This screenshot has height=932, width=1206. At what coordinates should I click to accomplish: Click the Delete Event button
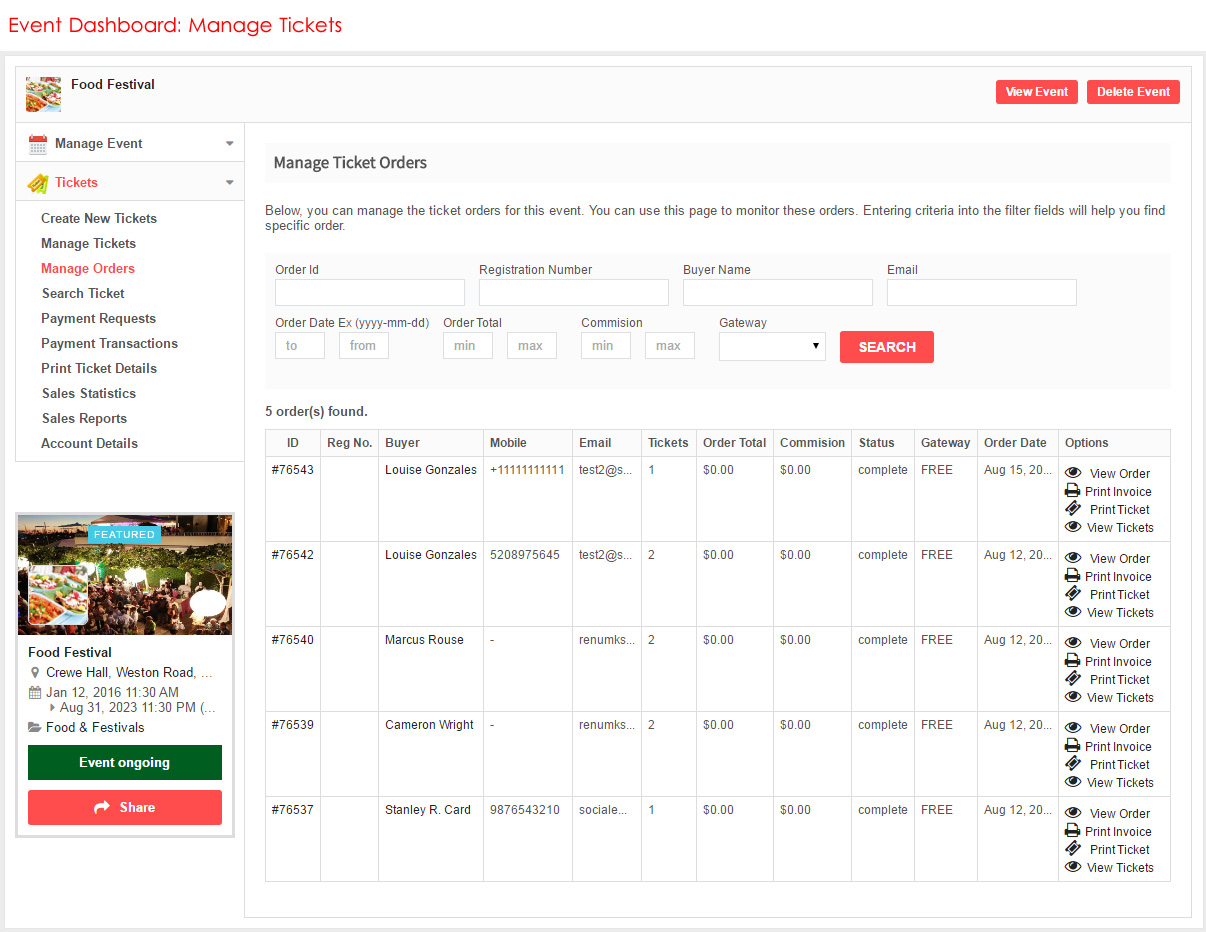tap(1133, 92)
